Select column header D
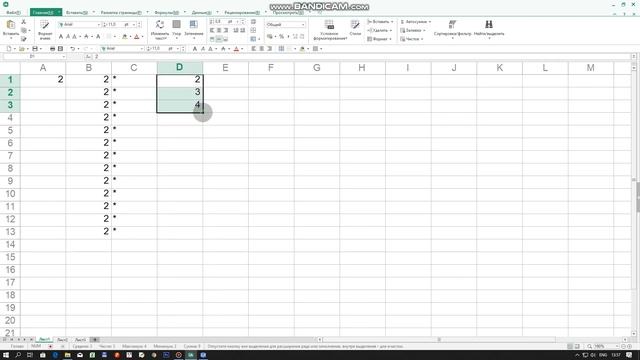Viewport: 640px width, 360px height. [180, 67]
